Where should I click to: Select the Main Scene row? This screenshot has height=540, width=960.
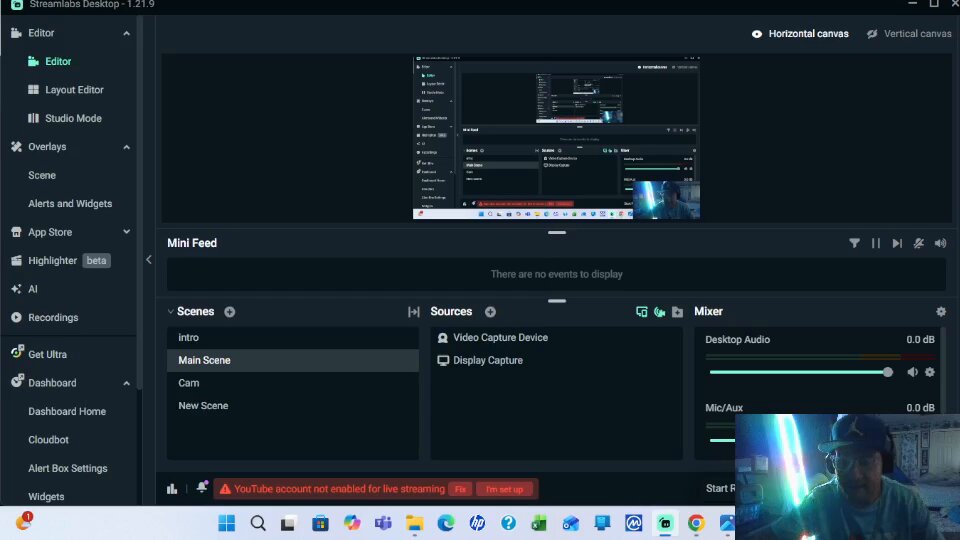coord(293,360)
